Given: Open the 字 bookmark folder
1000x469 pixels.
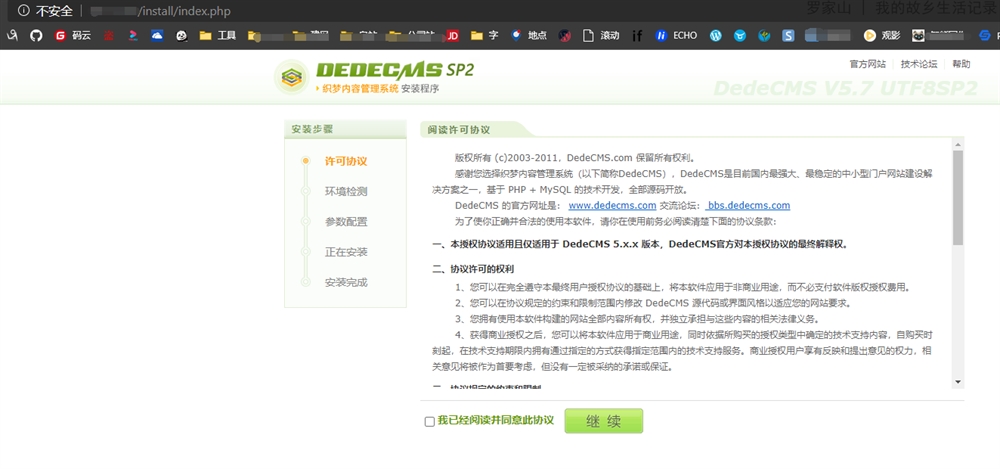Looking at the screenshot, I should (485, 36).
